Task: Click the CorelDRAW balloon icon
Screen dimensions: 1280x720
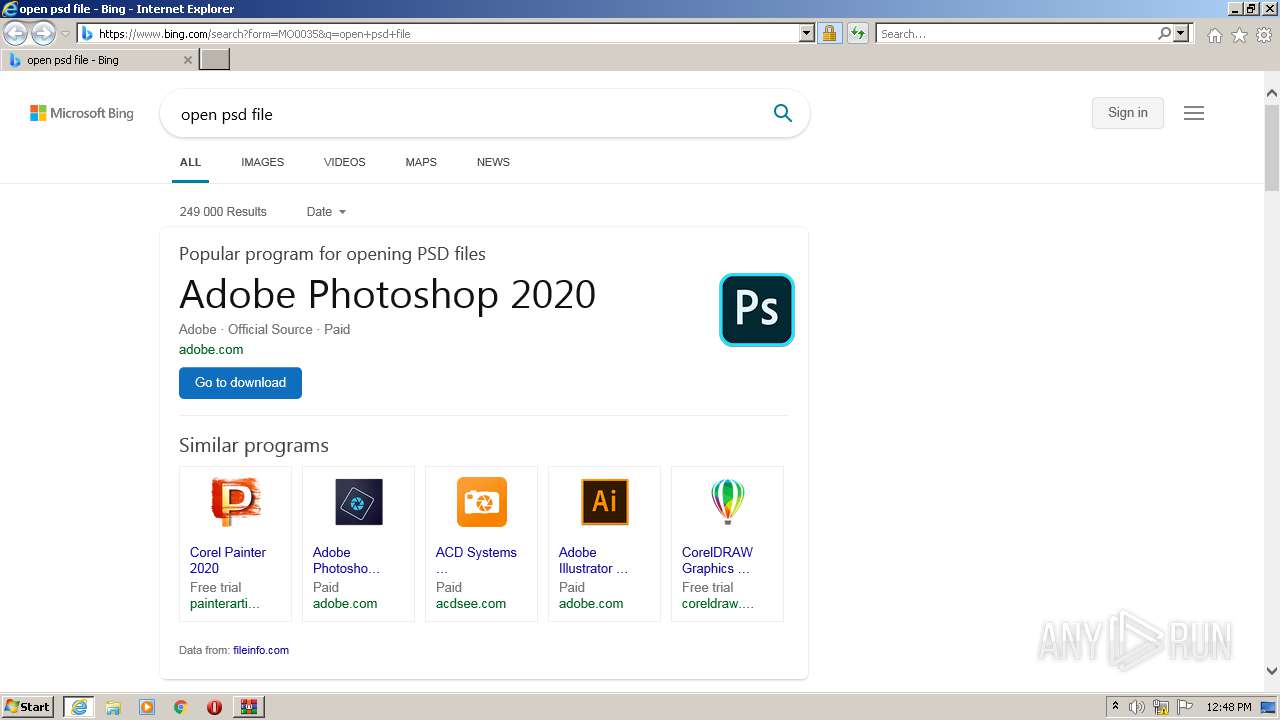Action: [x=727, y=502]
